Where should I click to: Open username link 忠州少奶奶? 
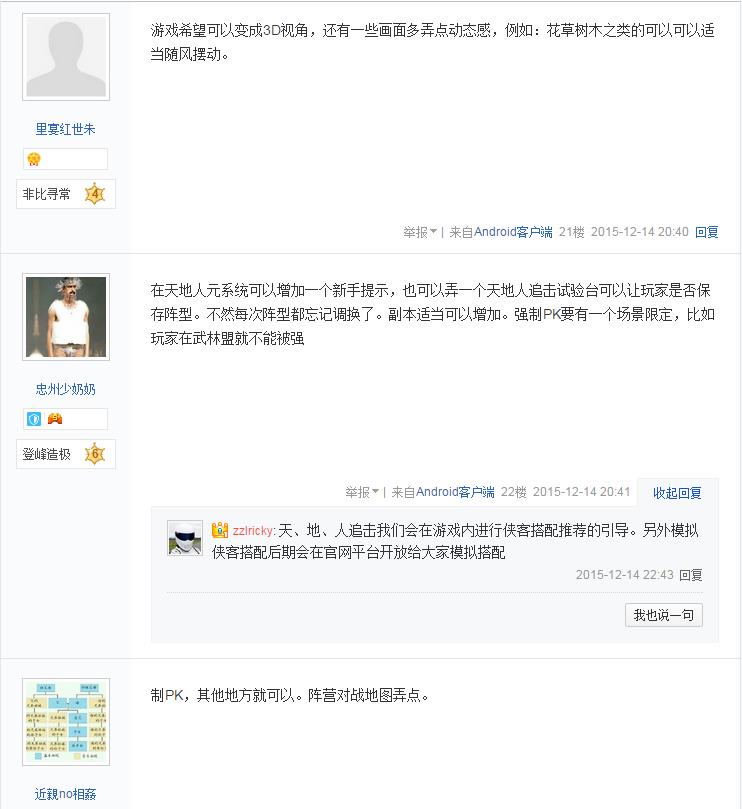[x=66, y=389]
